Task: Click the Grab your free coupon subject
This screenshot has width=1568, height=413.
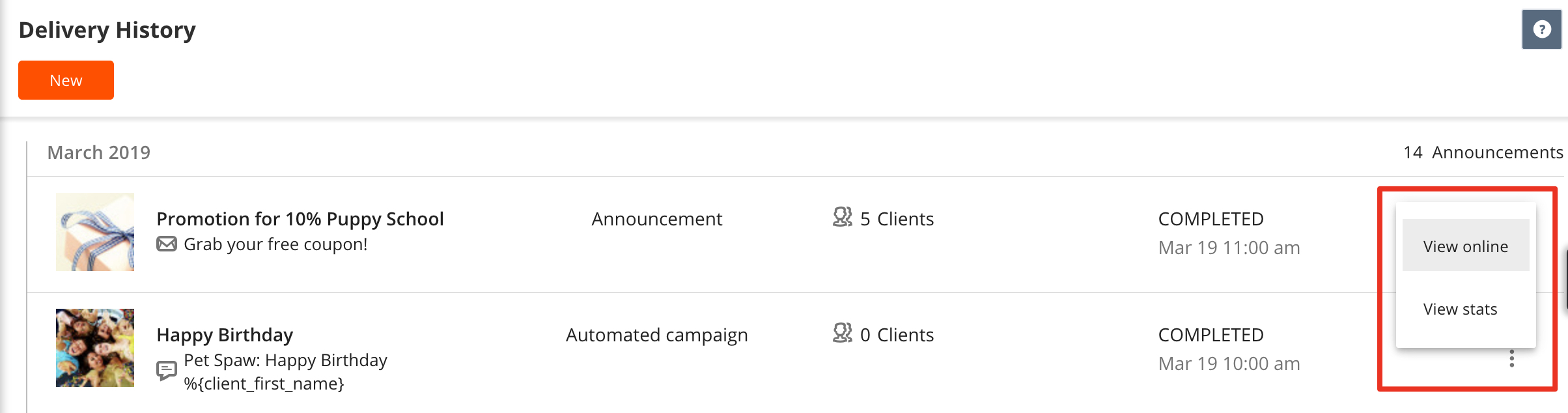Action: tap(275, 244)
